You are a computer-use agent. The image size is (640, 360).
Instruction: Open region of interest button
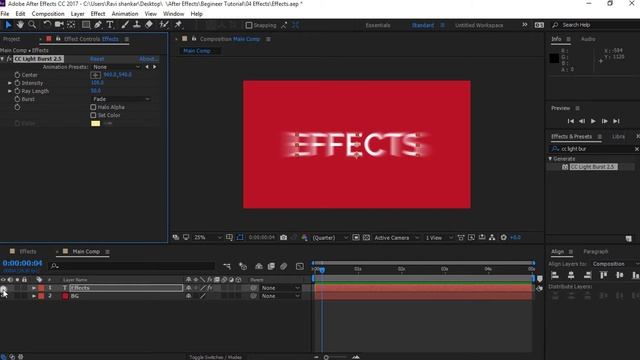click(356, 237)
